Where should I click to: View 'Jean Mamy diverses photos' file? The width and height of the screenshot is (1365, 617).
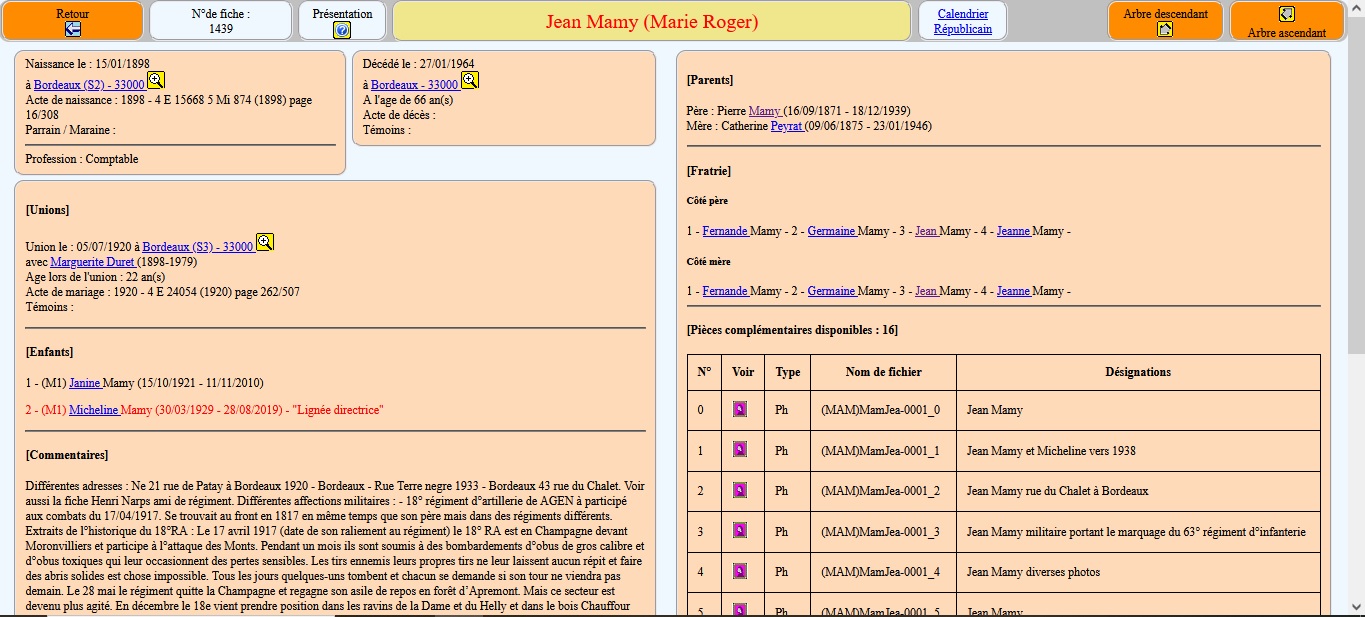pos(740,572)
